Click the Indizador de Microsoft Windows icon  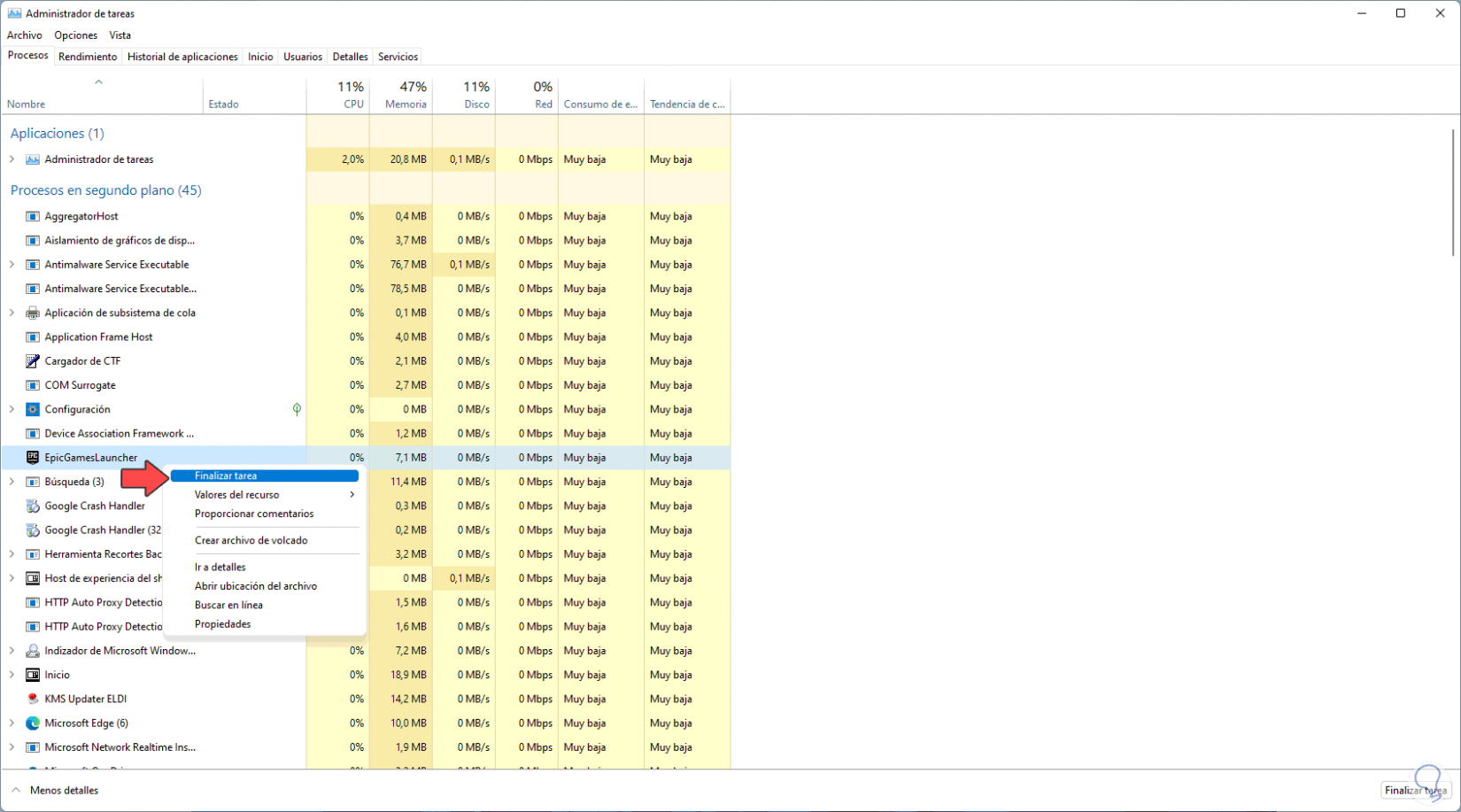(x=33, y=651)
